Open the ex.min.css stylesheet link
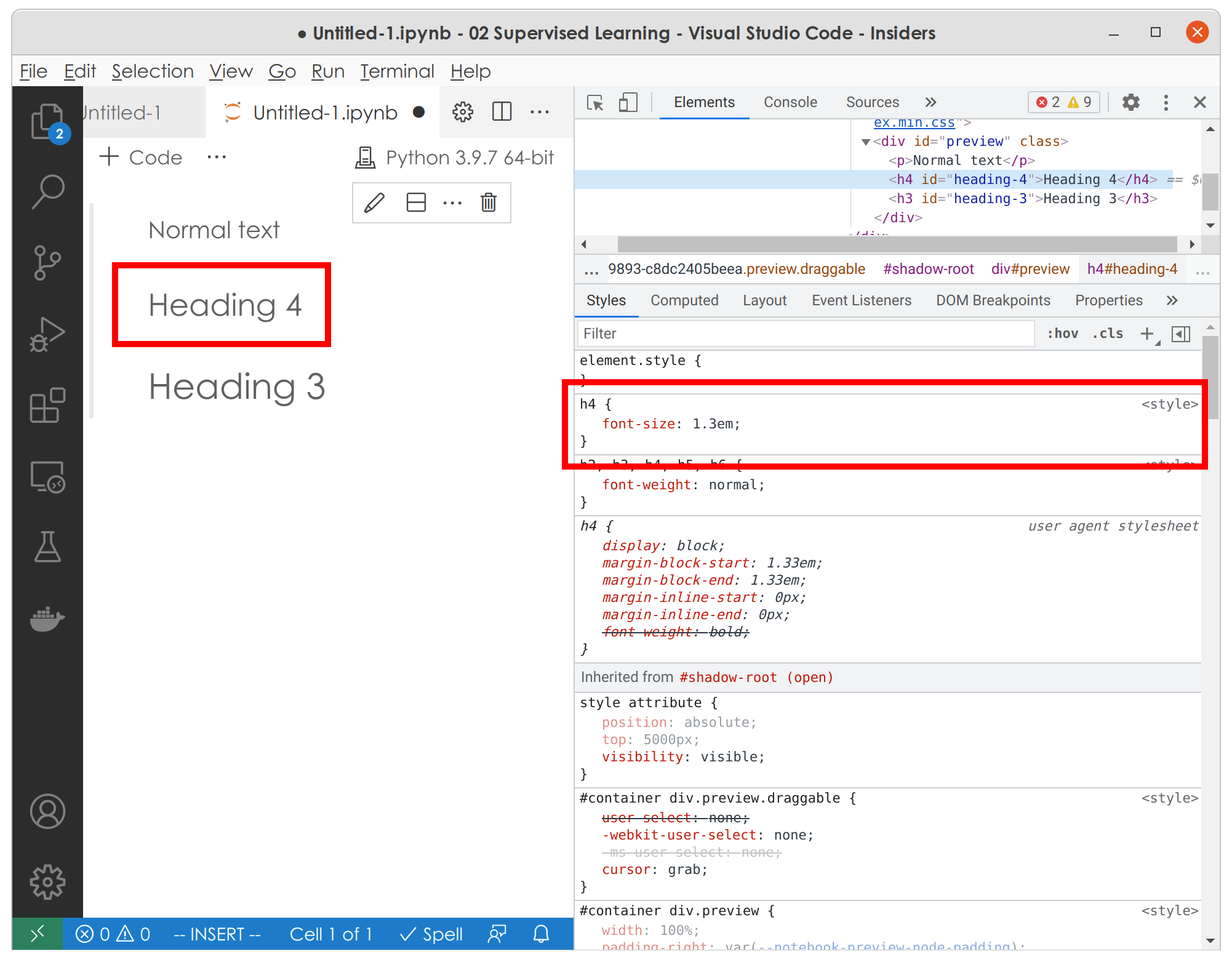The height and width of the screenshot is (962, 1232). (x=913, y=122)
